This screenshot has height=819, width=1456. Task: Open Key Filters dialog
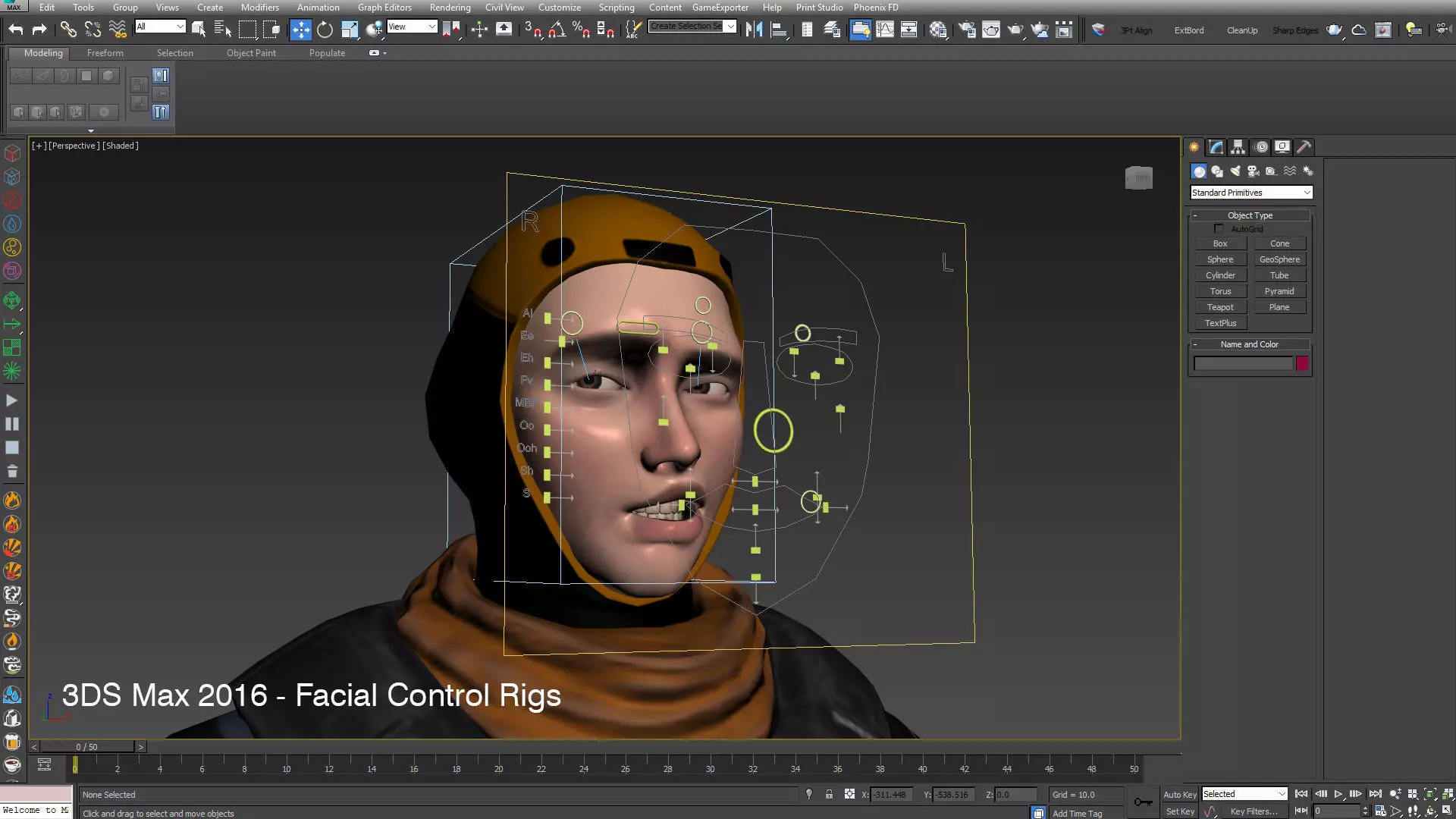point(1254,811)
